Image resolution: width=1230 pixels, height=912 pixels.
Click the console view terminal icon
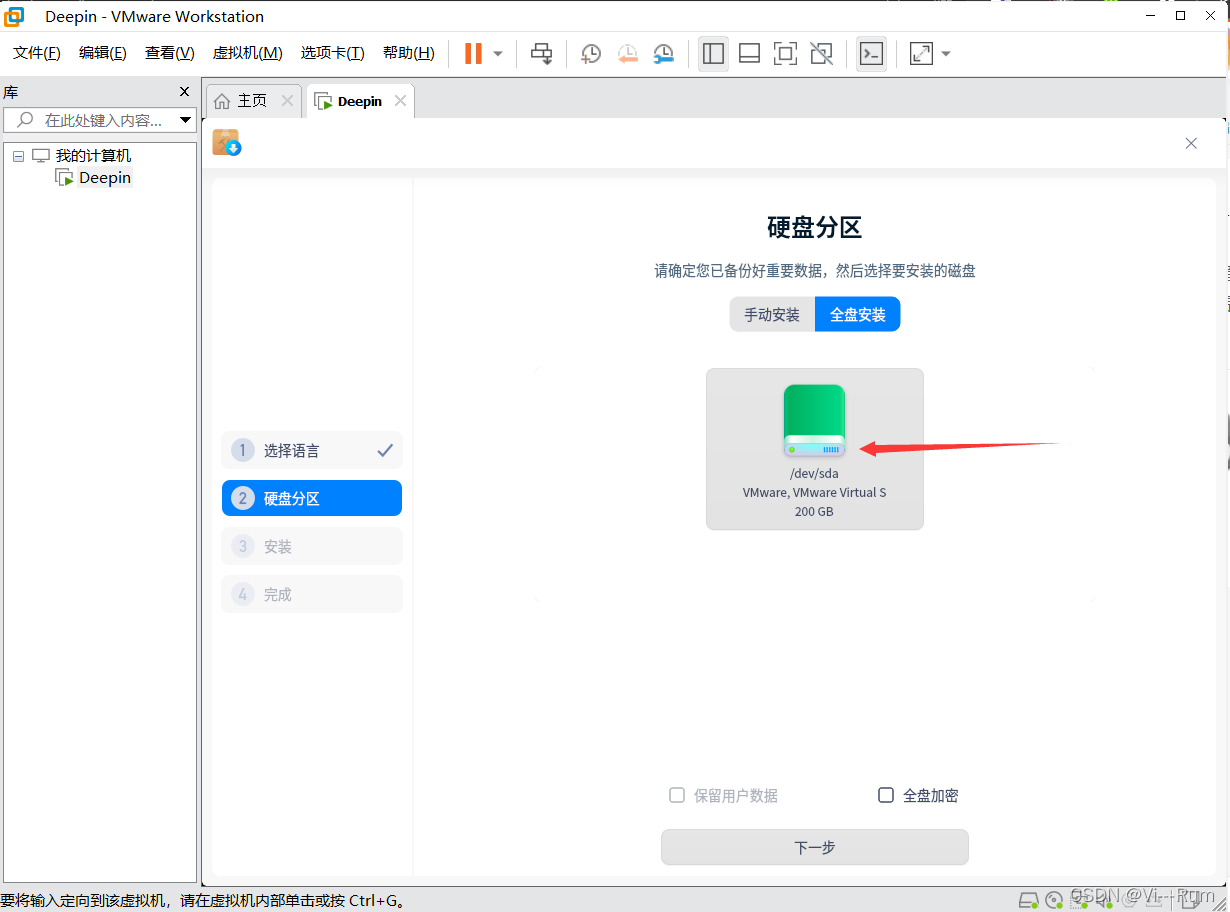pos(871,54)
